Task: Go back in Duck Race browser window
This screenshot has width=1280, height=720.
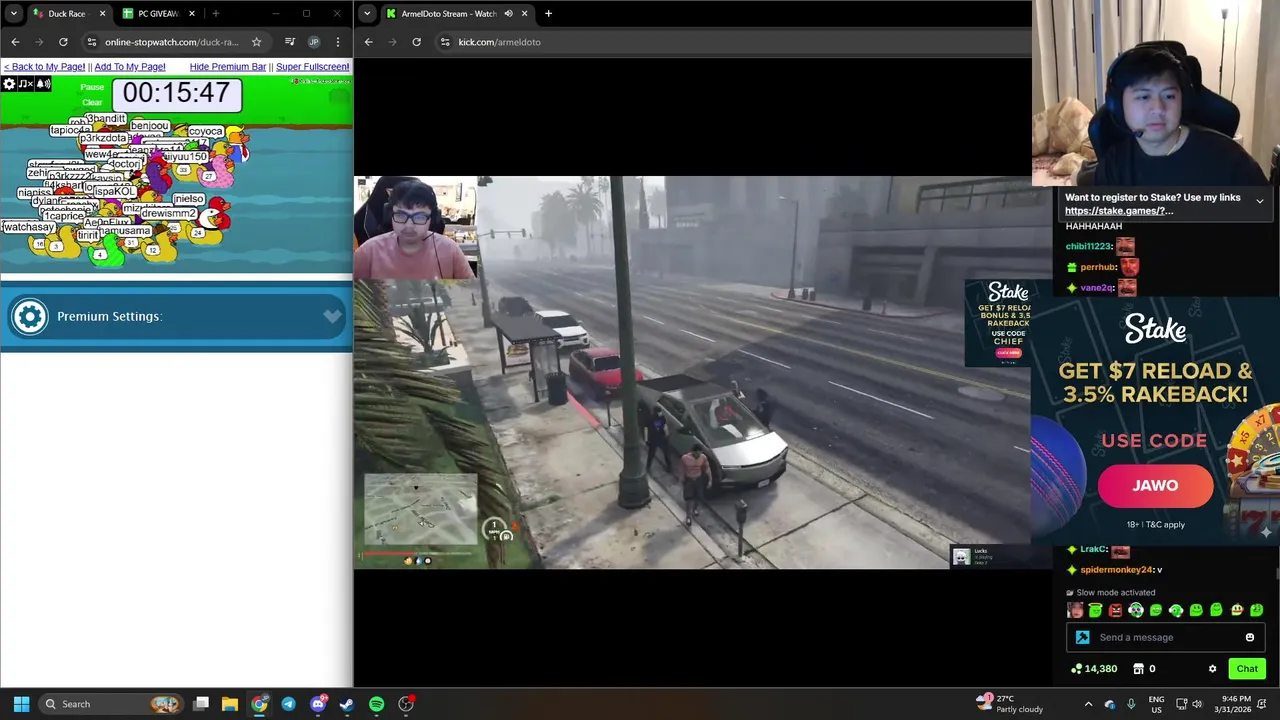Action: 15,42
